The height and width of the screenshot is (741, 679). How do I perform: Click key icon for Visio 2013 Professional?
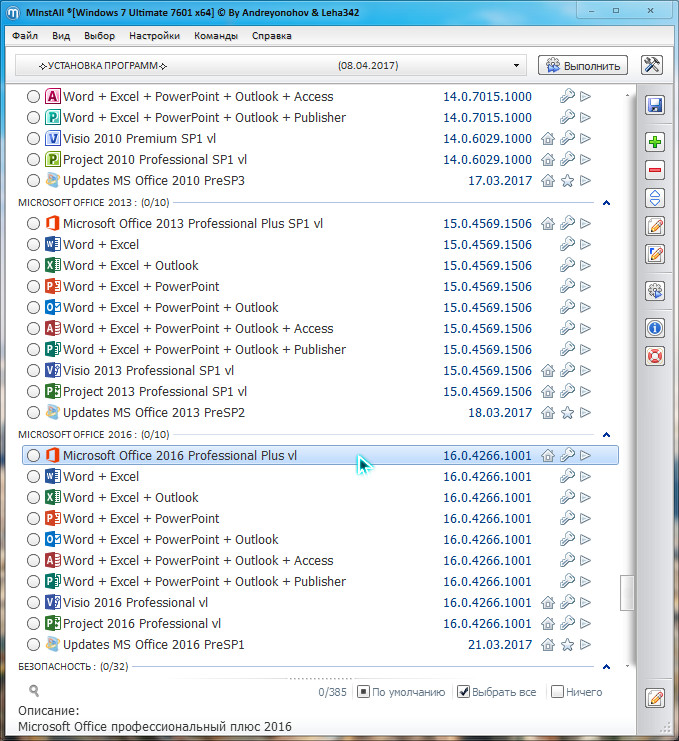(x=567, y=370)
